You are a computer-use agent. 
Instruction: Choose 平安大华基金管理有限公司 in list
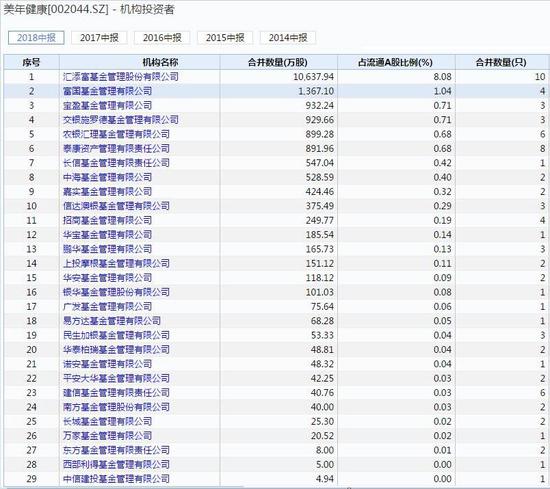(x=116, y=379)
